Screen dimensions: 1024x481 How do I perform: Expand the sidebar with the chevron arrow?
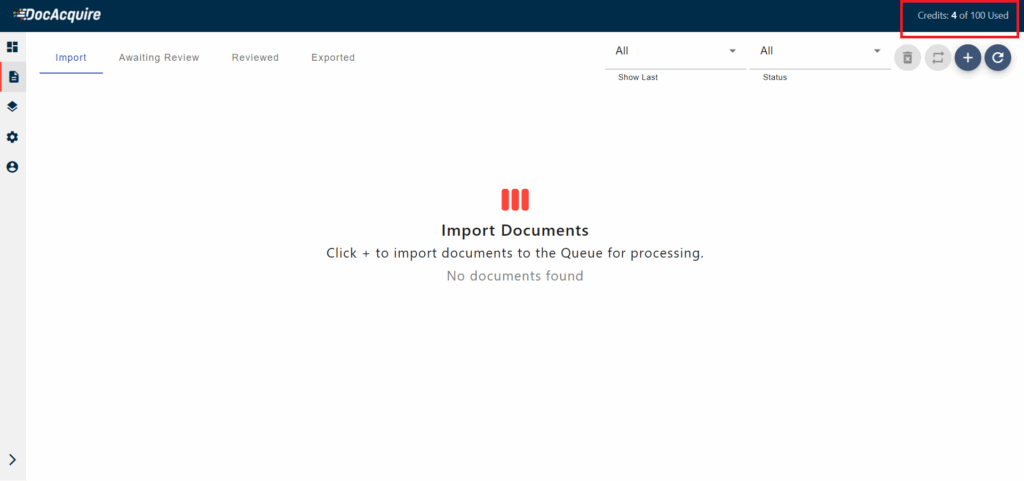(x=12, y=460)
